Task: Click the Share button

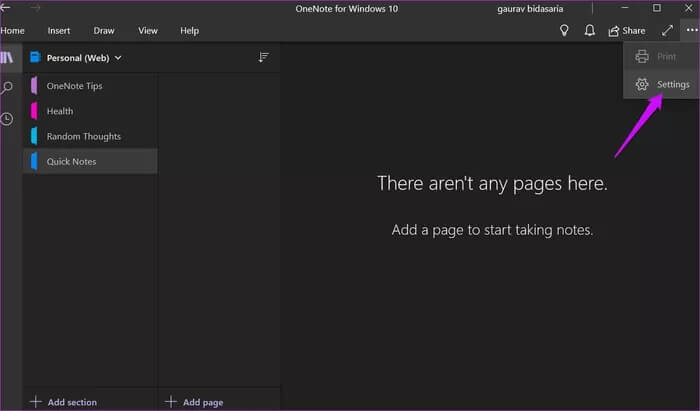Action: (627, 31)
